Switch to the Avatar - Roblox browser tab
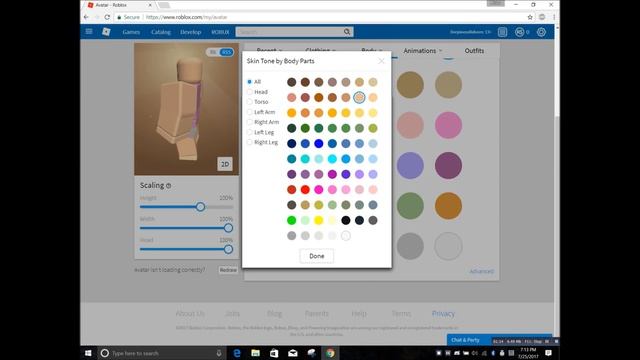This screenshot has width=640, height=360. [118, 5]
